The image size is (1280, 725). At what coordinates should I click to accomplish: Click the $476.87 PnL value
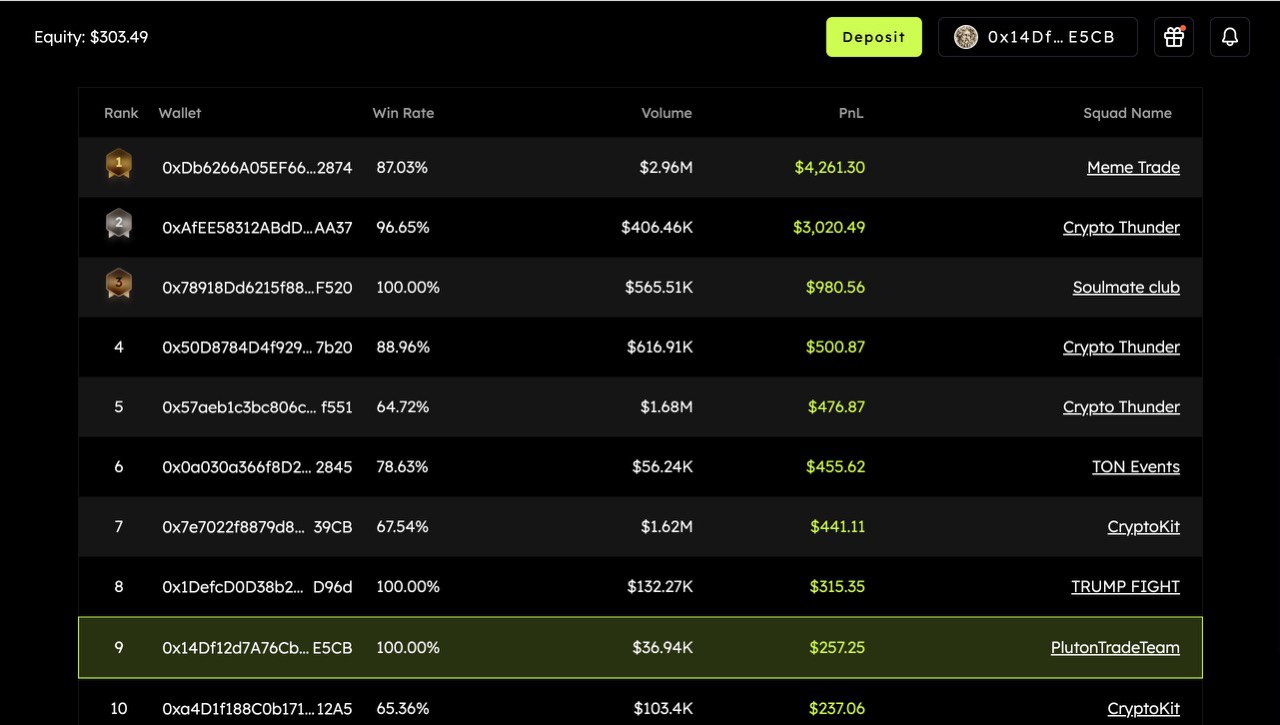[836, 408]
